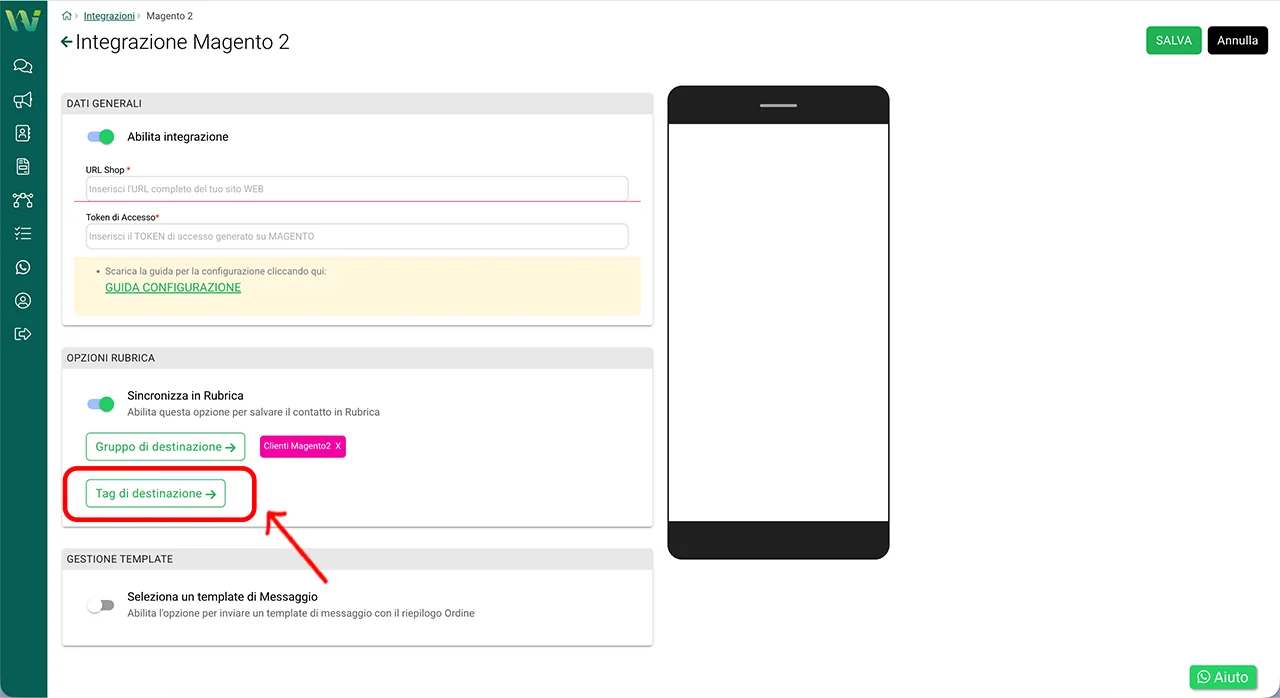The width and height of the screenshot is (1280, 698).
Task: Open the workflow integrations sidebar icon
Action: [23, 200]
